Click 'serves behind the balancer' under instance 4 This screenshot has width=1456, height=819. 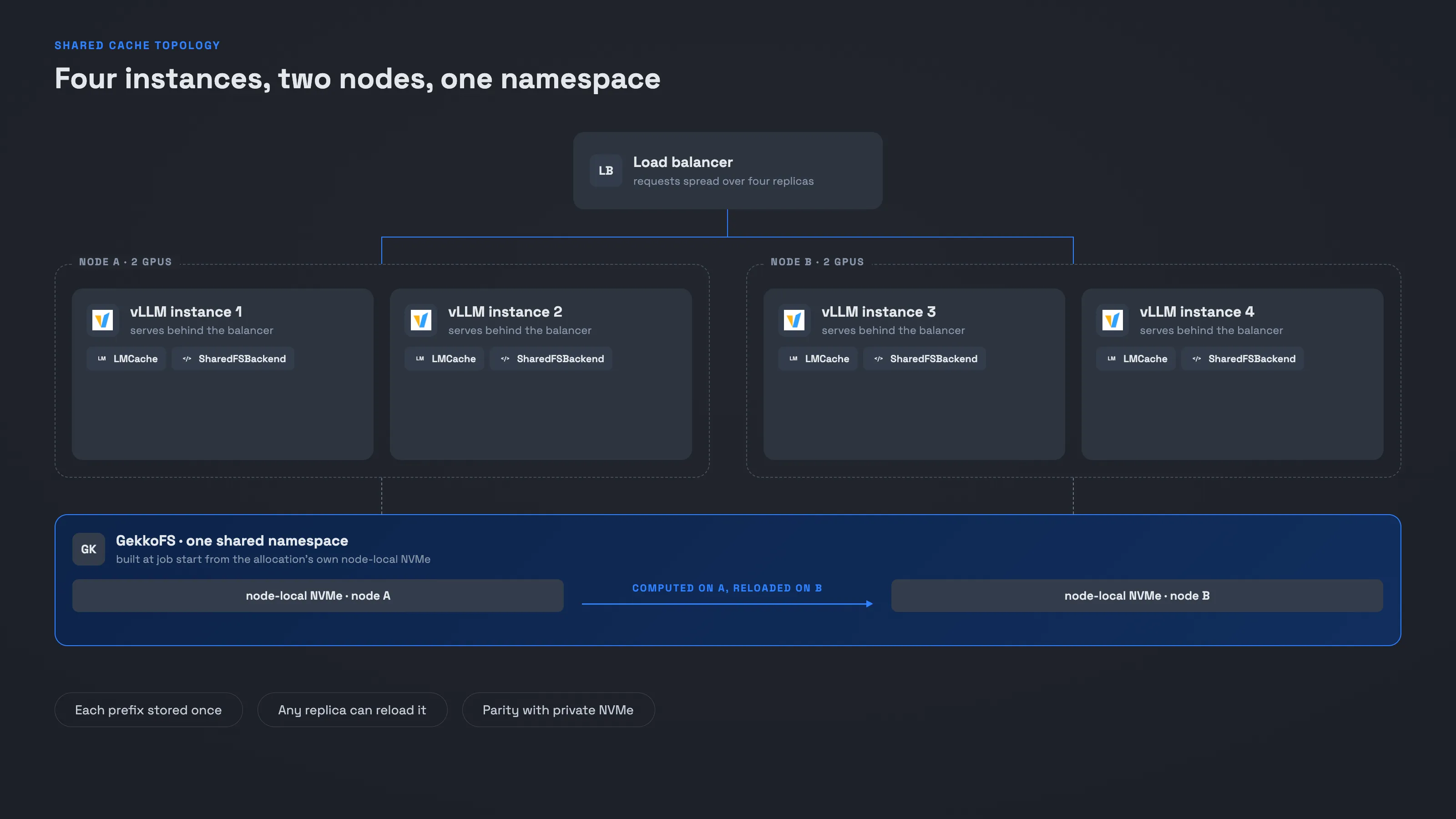point(1212,331)
